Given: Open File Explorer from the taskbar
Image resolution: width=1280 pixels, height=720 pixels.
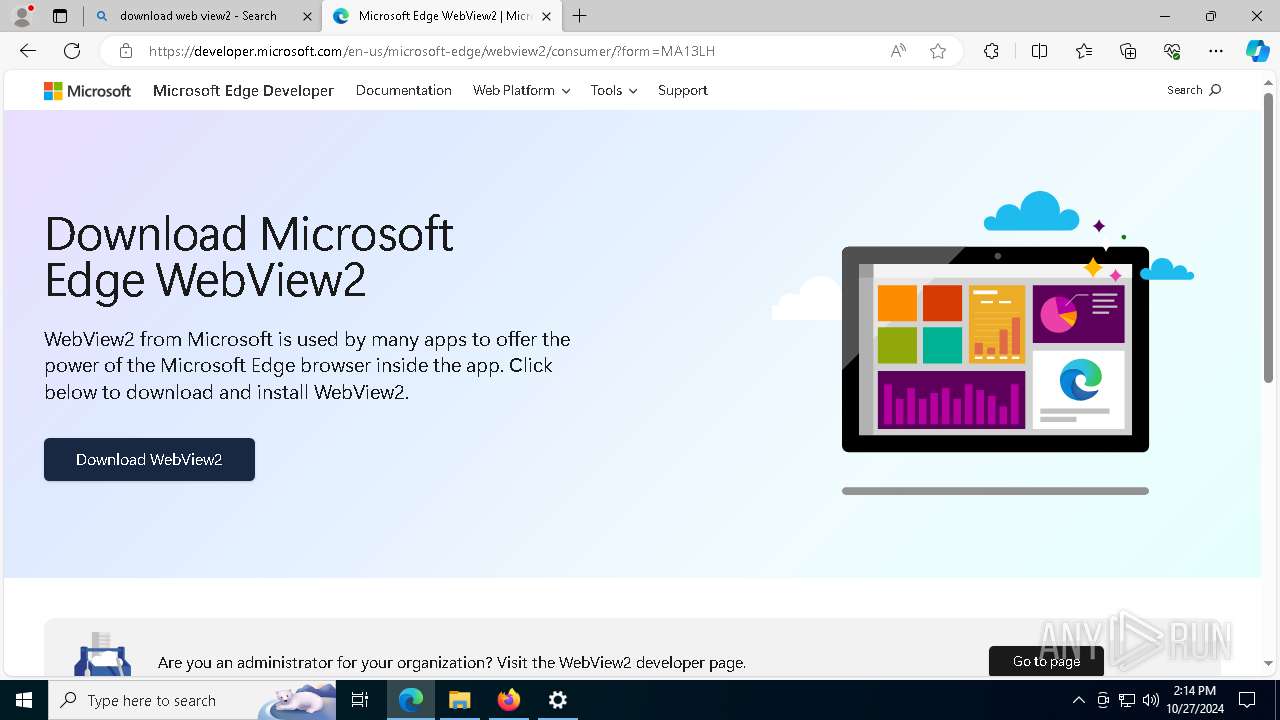Looking at the screenshot, I should [x=459, y=700].
